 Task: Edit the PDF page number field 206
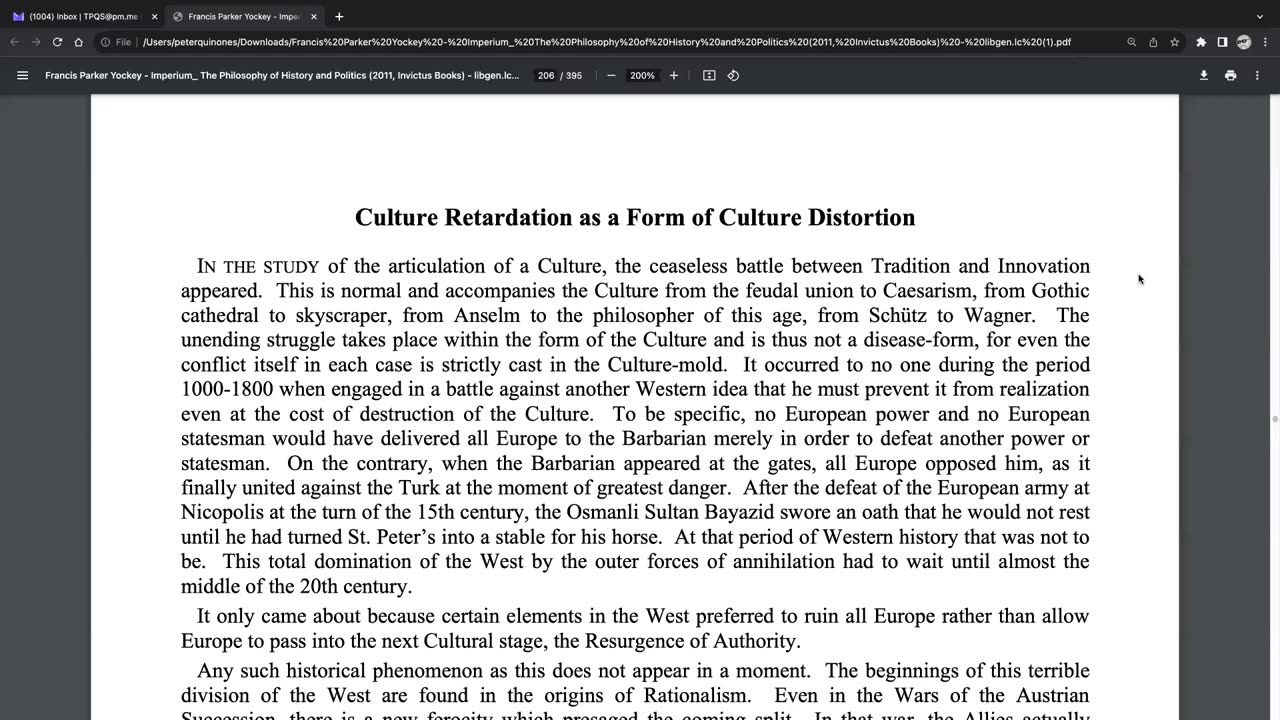point(545,75)
